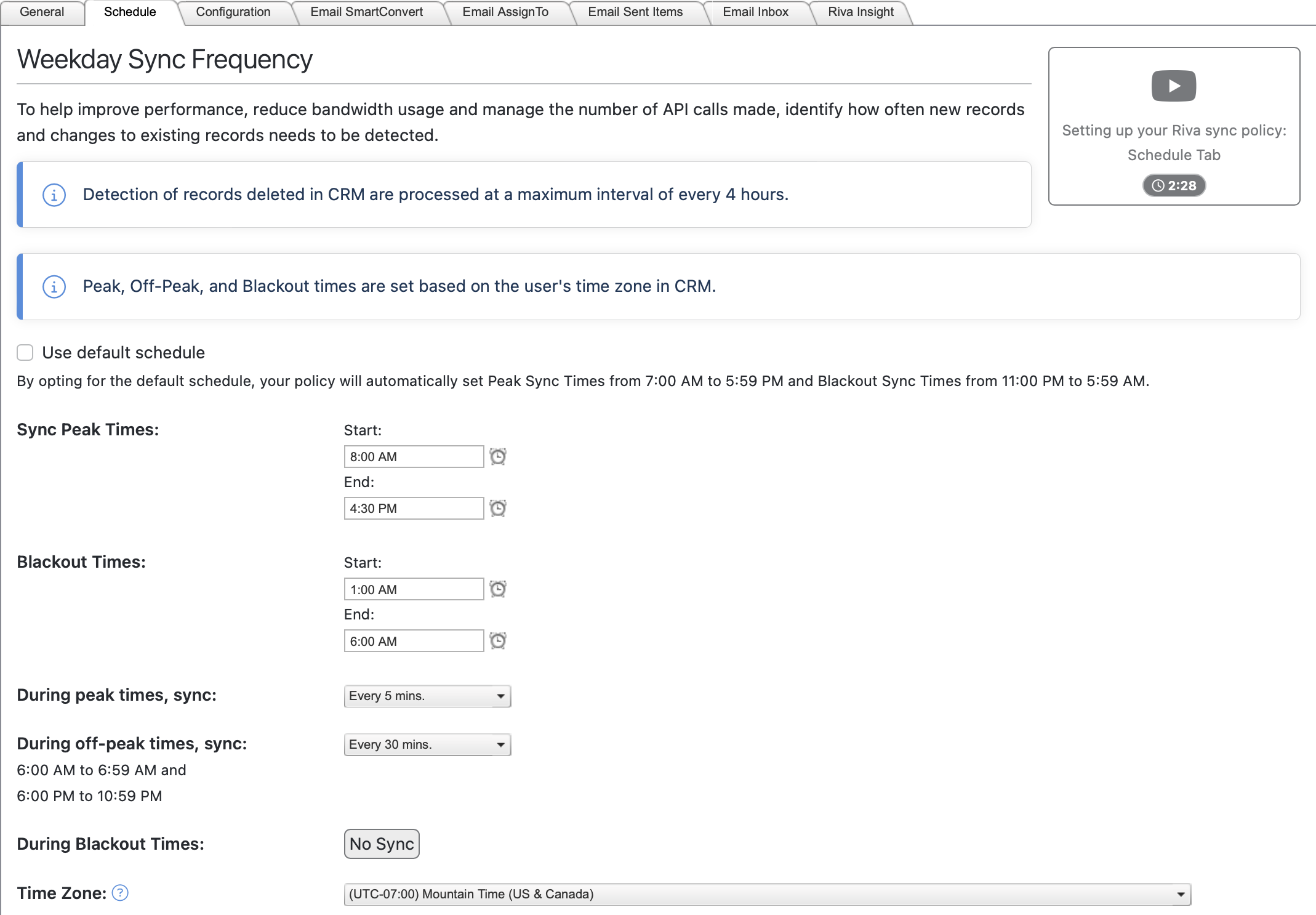Switch to the Configuration tab
This screenshot has height=915, width=1316.
click(233, 12)
